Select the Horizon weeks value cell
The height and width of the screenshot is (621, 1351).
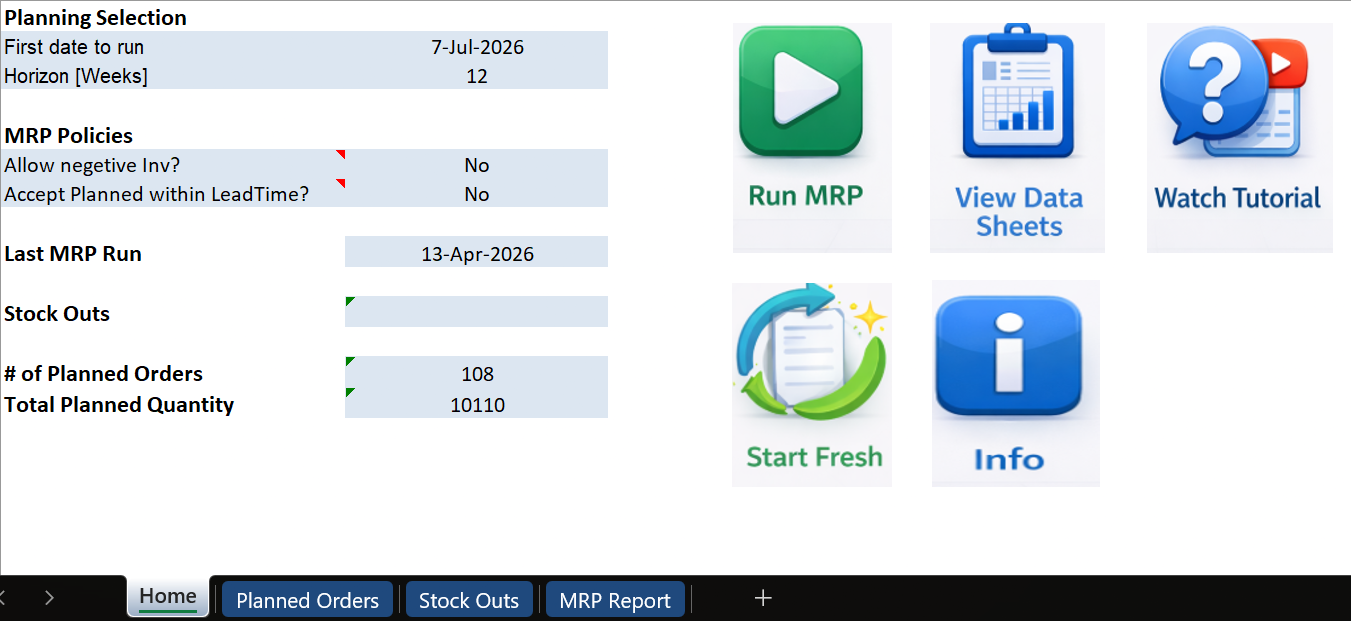click(477, 75)
